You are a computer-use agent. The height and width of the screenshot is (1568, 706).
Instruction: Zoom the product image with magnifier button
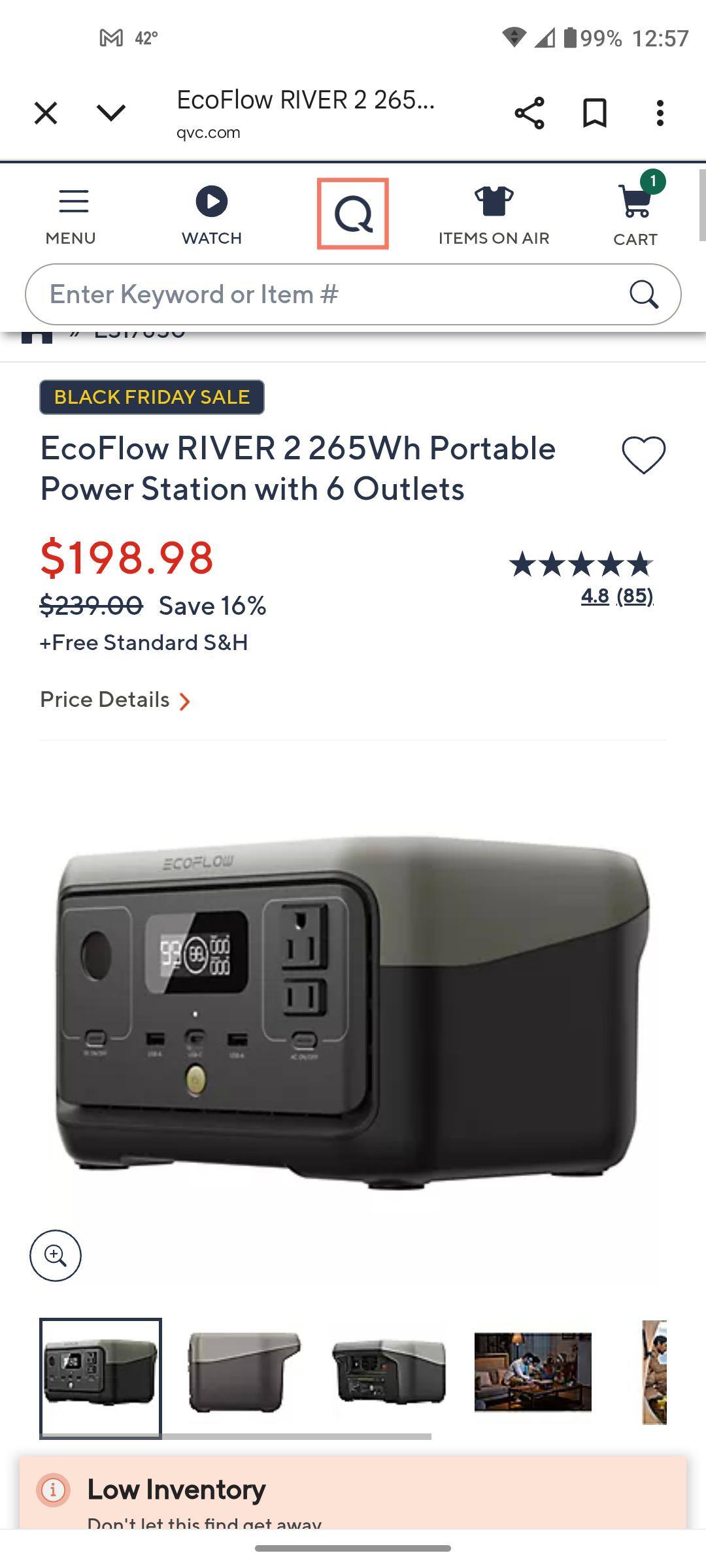56,1256
